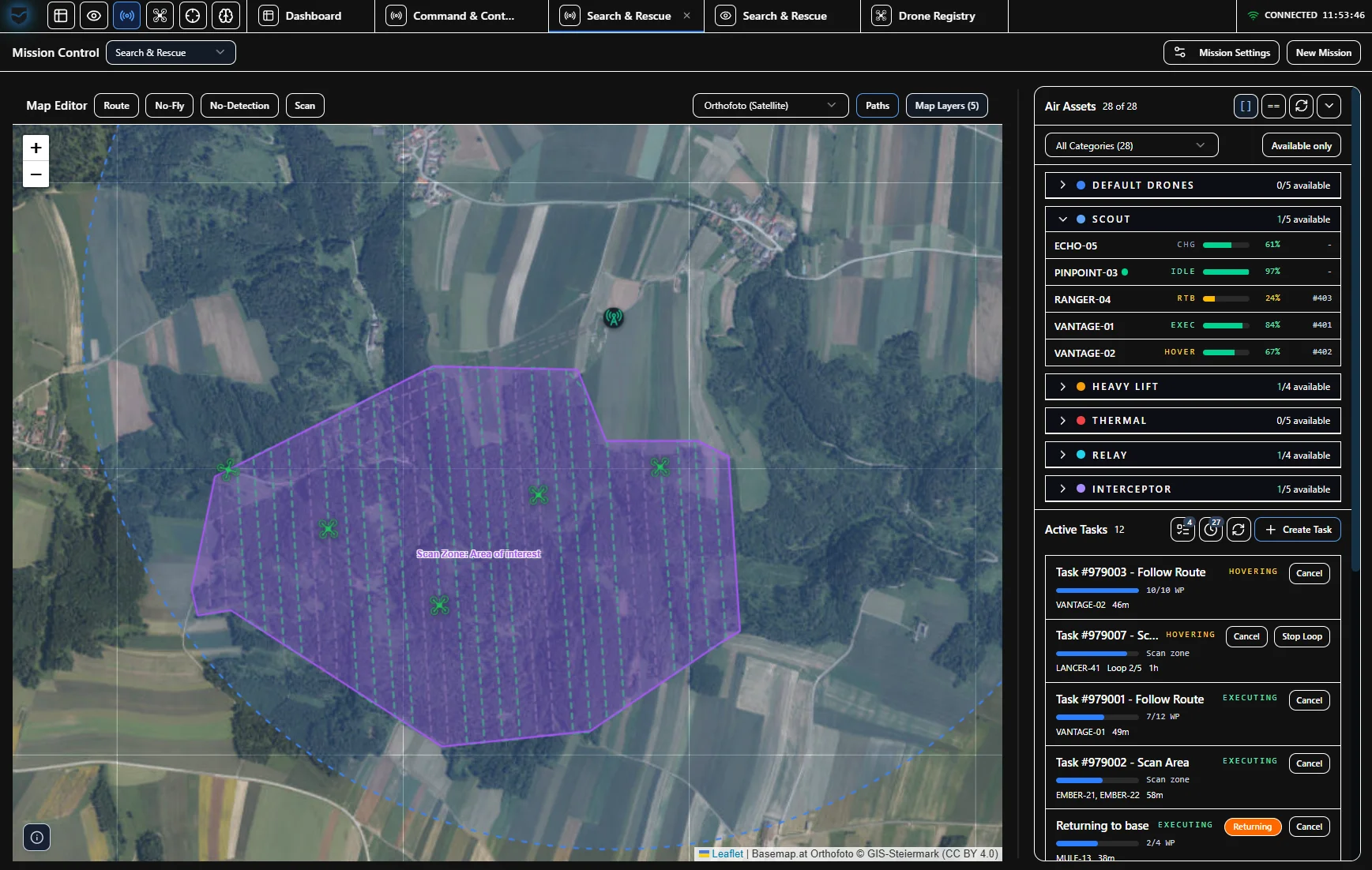Image resolution: width=1372 pixels, height=870 pixels.
Task: Refresh the Air Assets list
Action: [x=1302, y=106]
